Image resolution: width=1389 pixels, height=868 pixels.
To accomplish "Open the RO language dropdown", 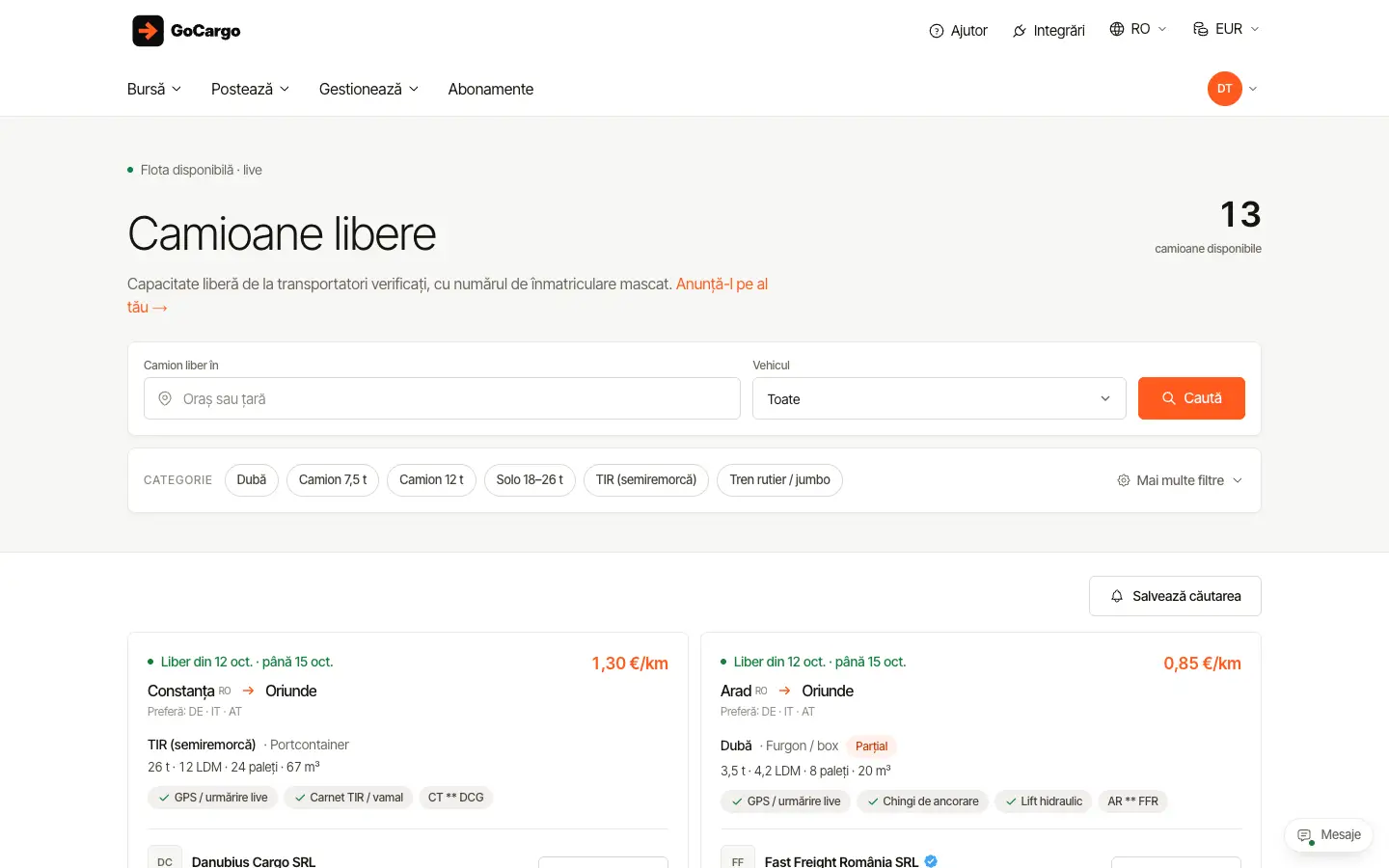I will [1138, 29].
